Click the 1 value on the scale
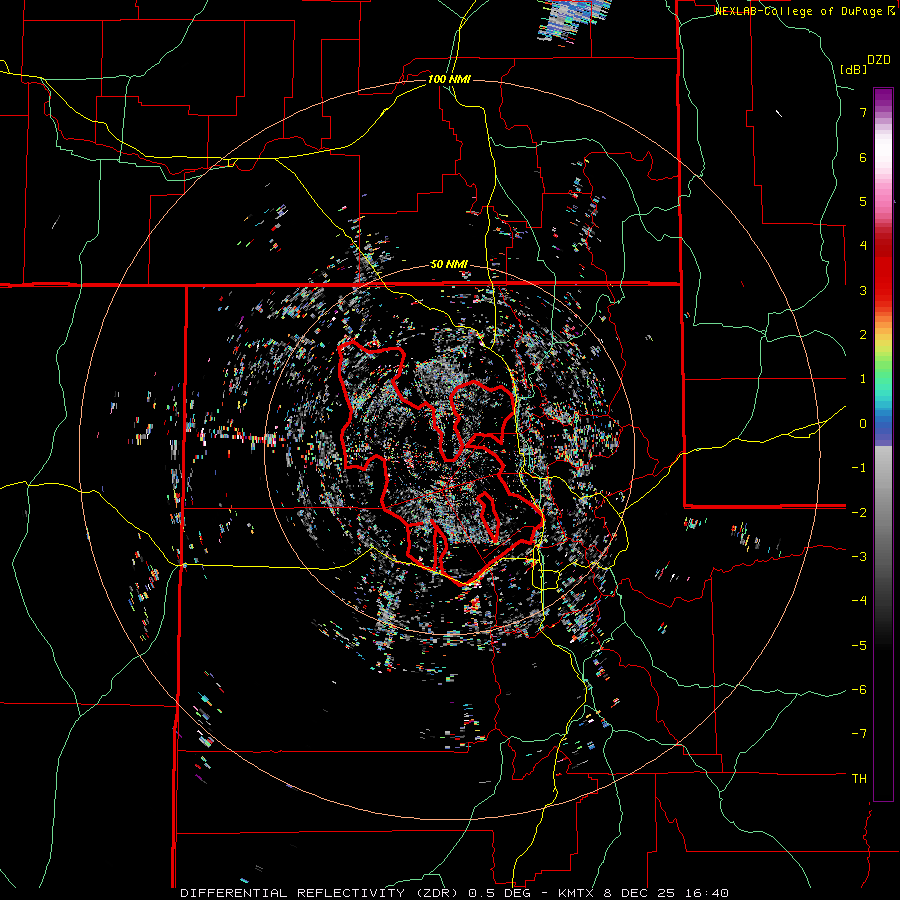Viewport: 900px width, 900px height. [863, 379]
